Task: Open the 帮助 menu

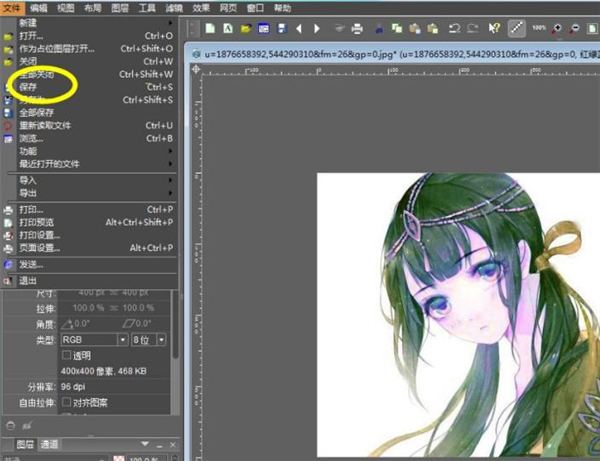Action: coord(282,8)
